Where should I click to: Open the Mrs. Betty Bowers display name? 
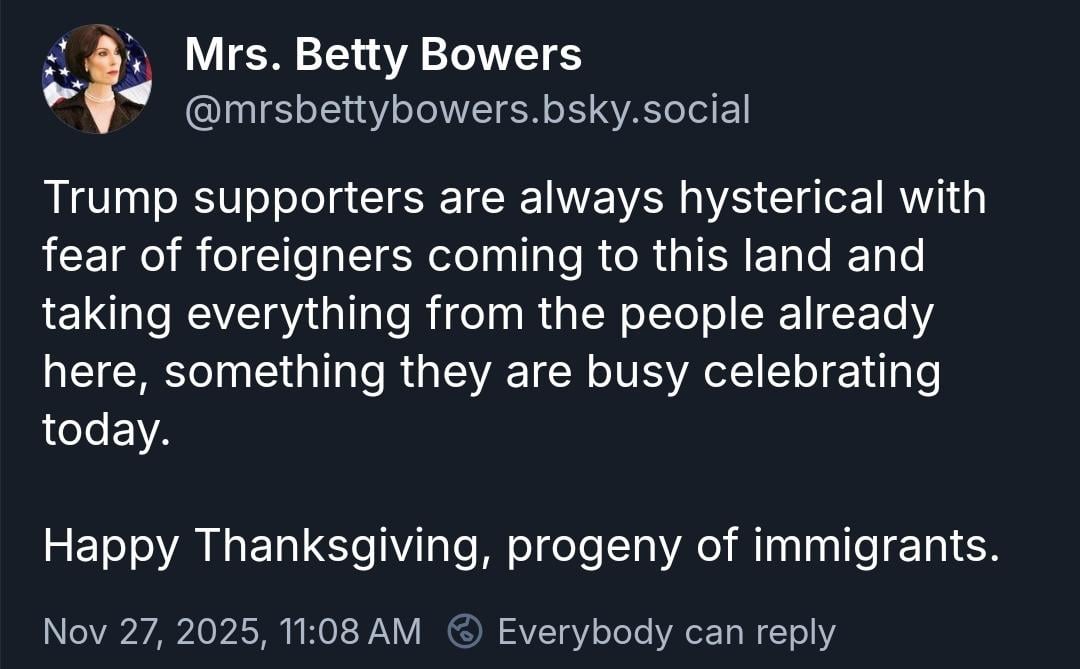point(383,55)
